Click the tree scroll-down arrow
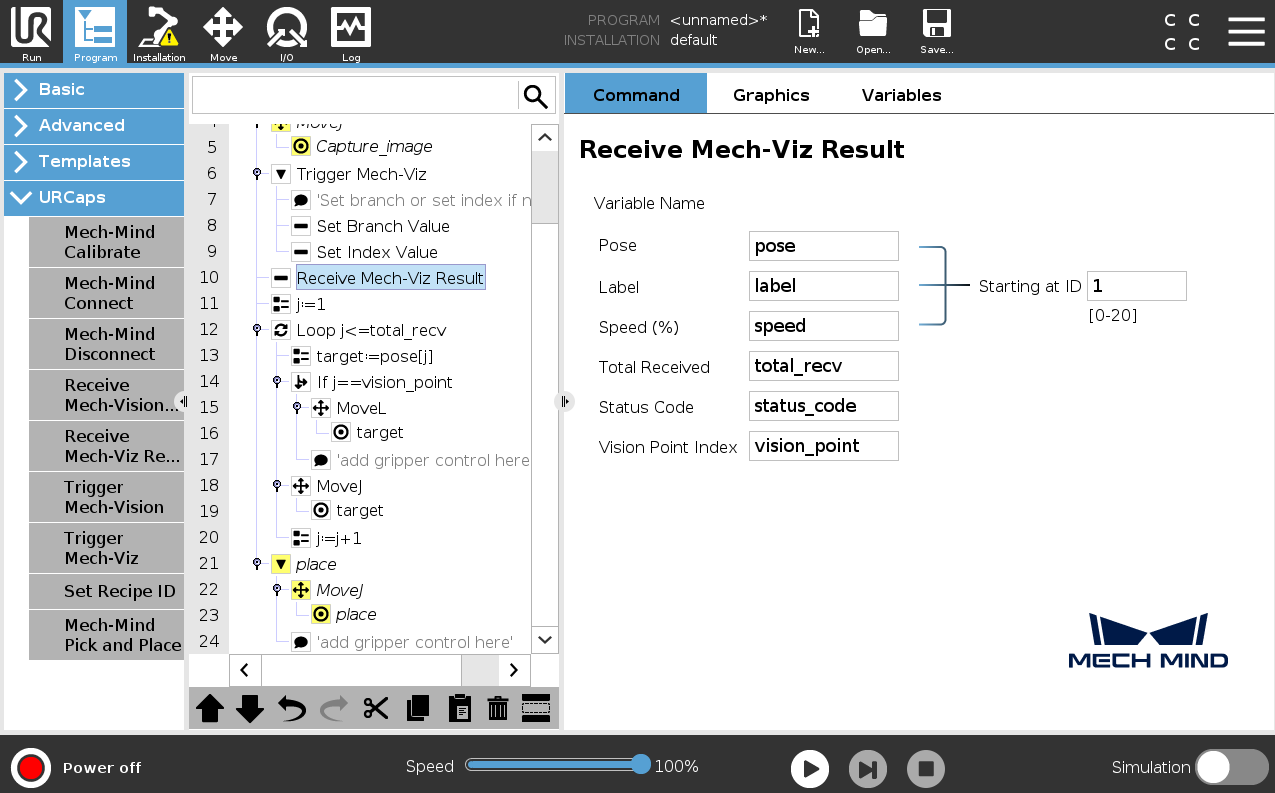The height and width of the screenshot is (793, 1275). (x=545, y=640)
